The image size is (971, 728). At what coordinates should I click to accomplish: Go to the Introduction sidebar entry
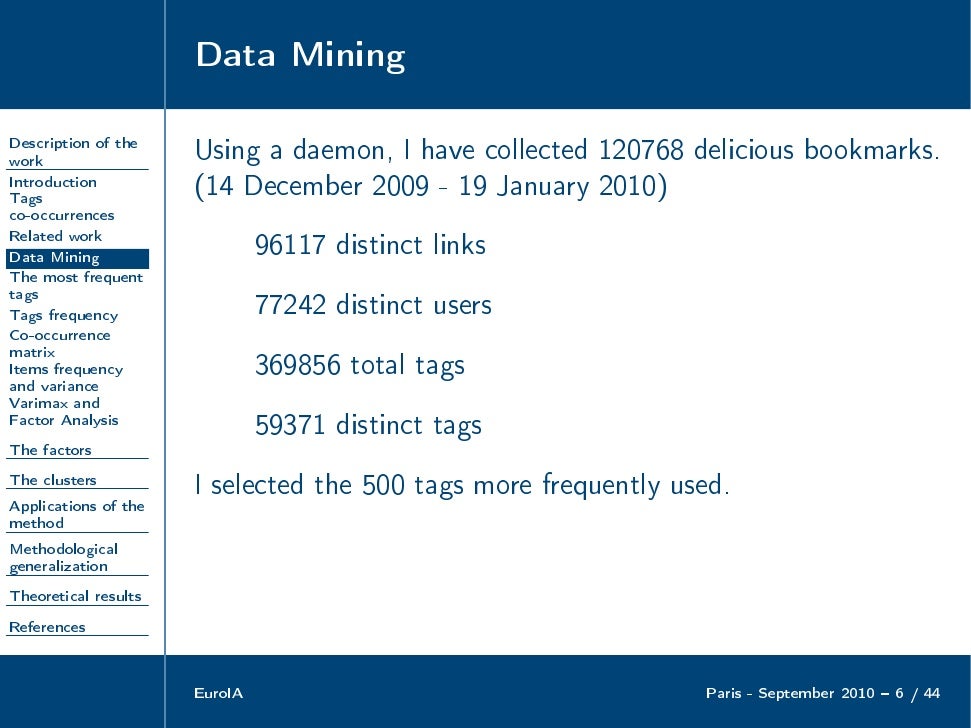click(53, 182)
